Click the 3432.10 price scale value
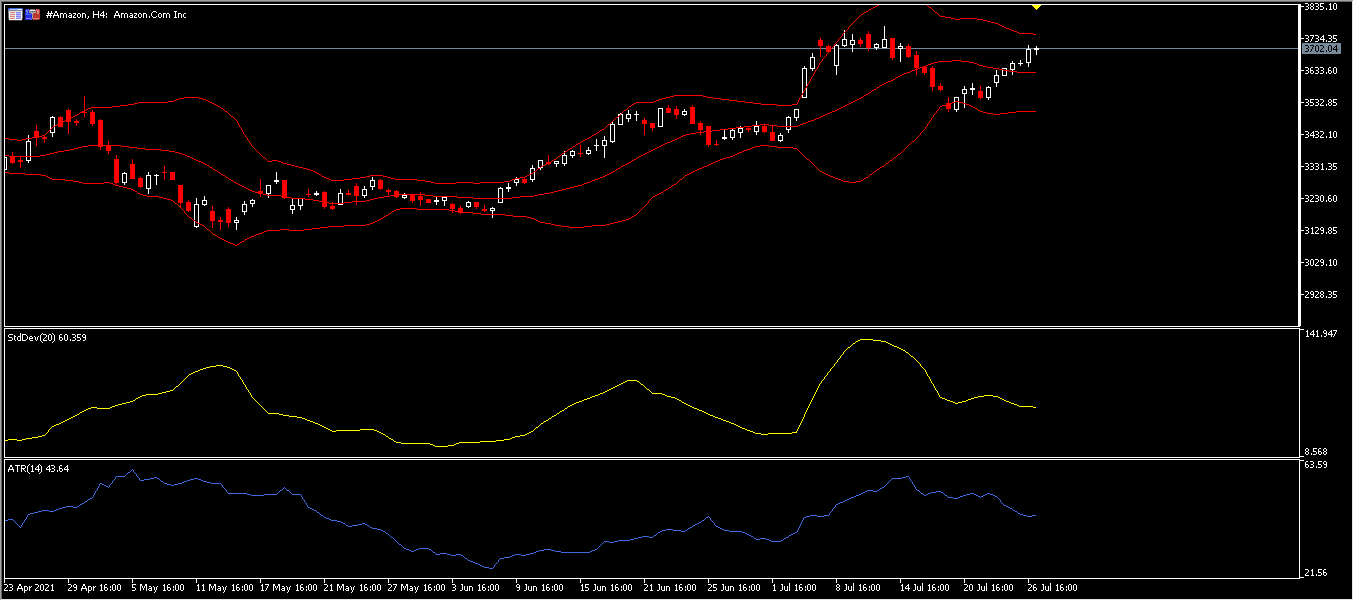 (1321, 134)
